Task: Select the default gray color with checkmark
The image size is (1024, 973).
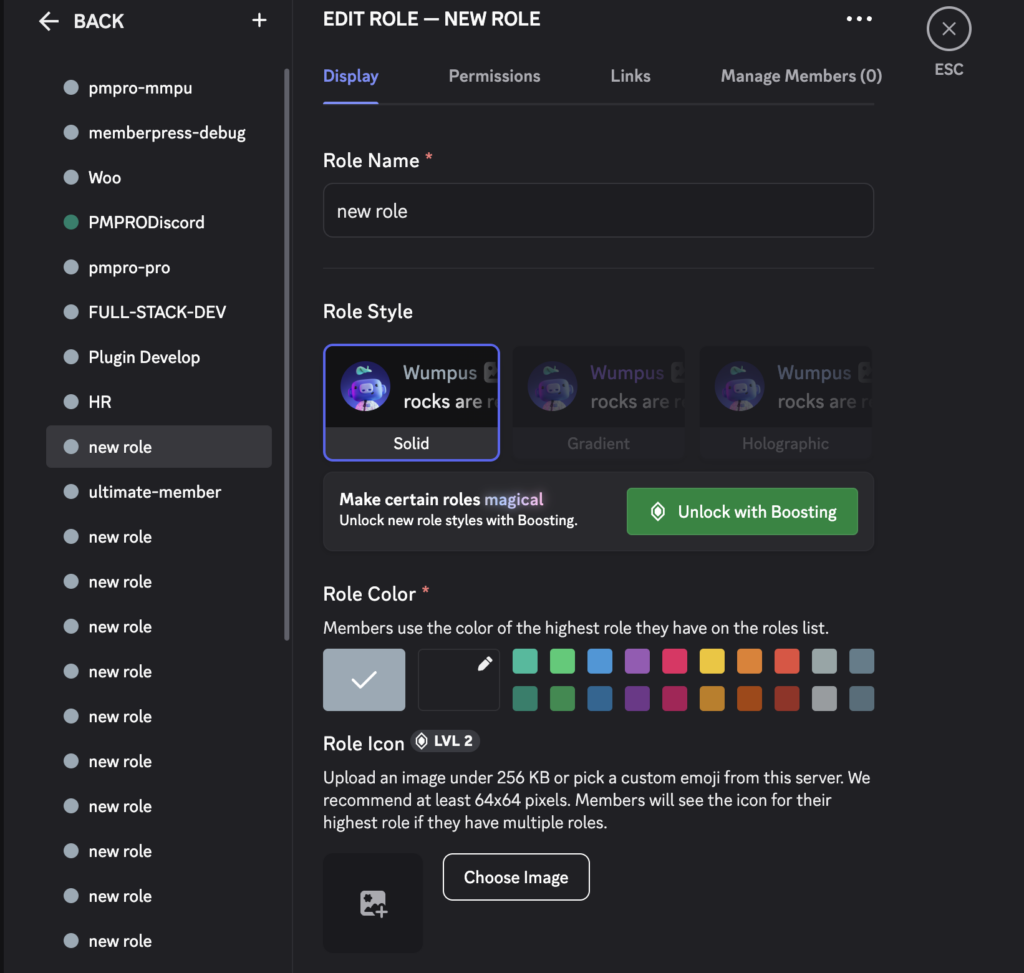Action: (364, 679)
